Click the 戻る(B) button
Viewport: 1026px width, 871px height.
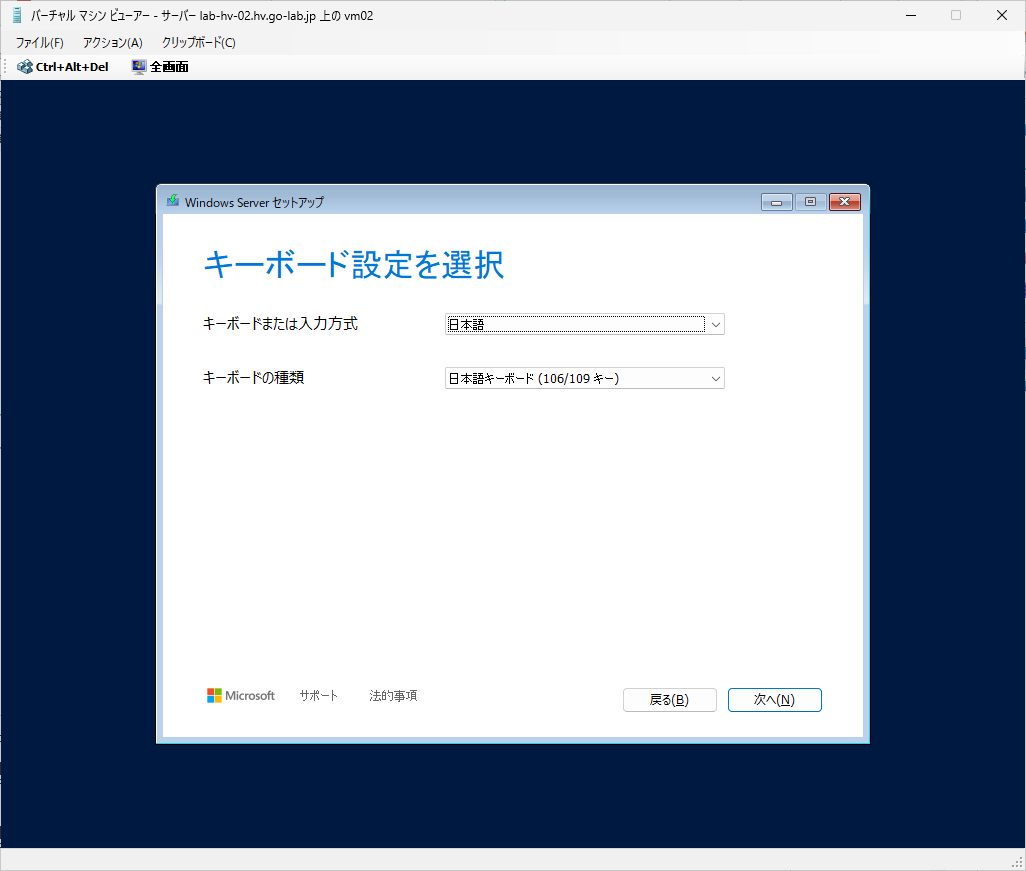(x=669, y=700)
